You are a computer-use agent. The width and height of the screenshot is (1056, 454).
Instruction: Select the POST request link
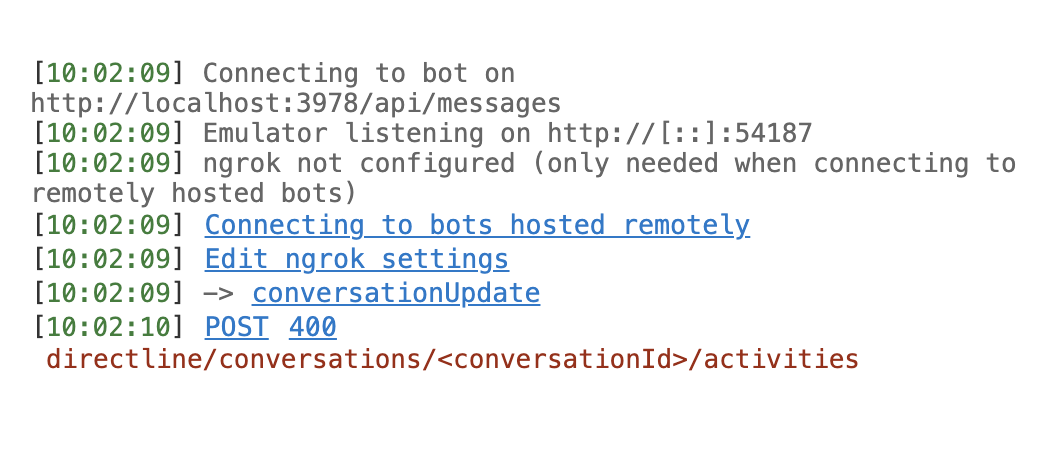[x=236, y=327]
